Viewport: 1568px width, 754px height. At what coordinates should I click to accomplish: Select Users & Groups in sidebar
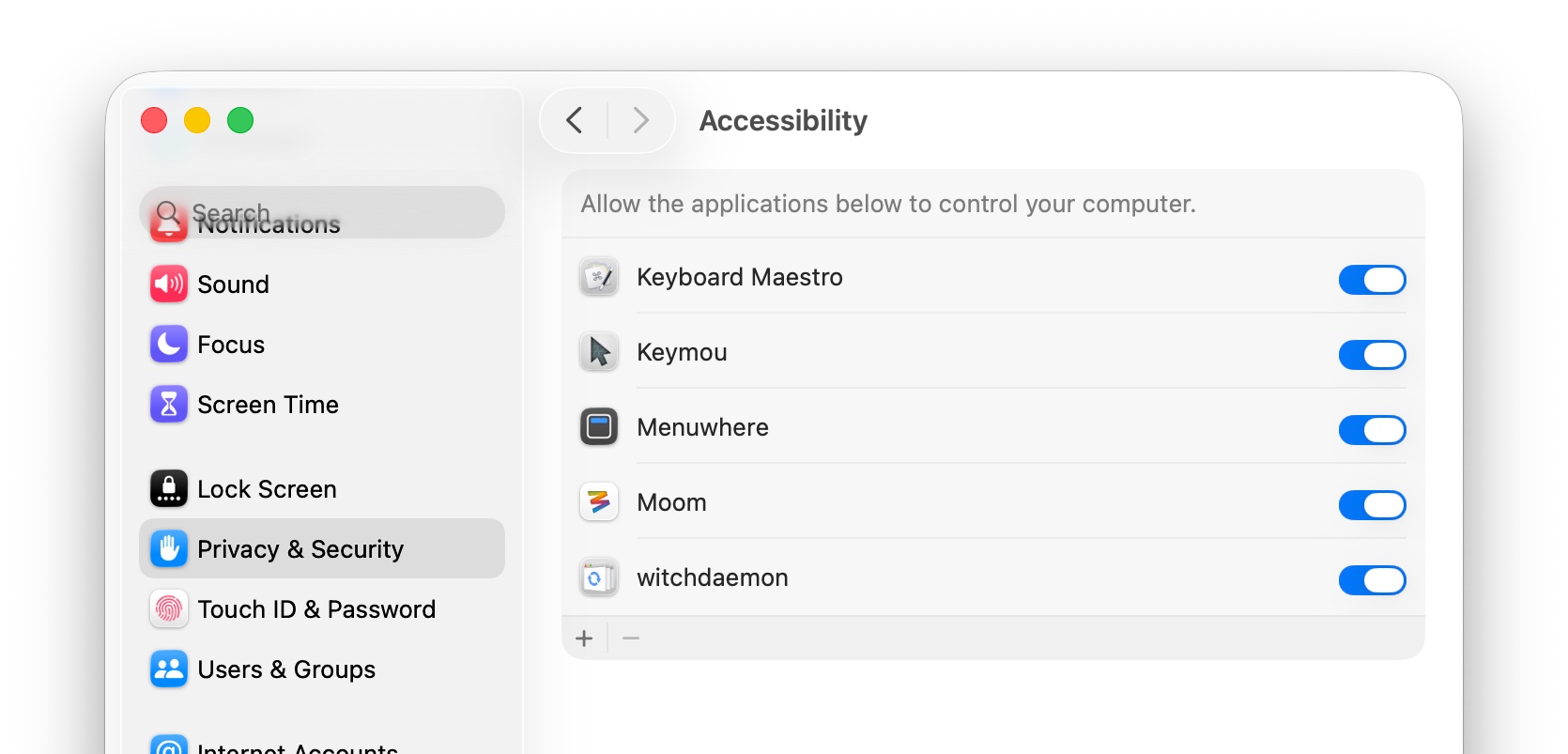pyautogui.click(x=285, y=669)
